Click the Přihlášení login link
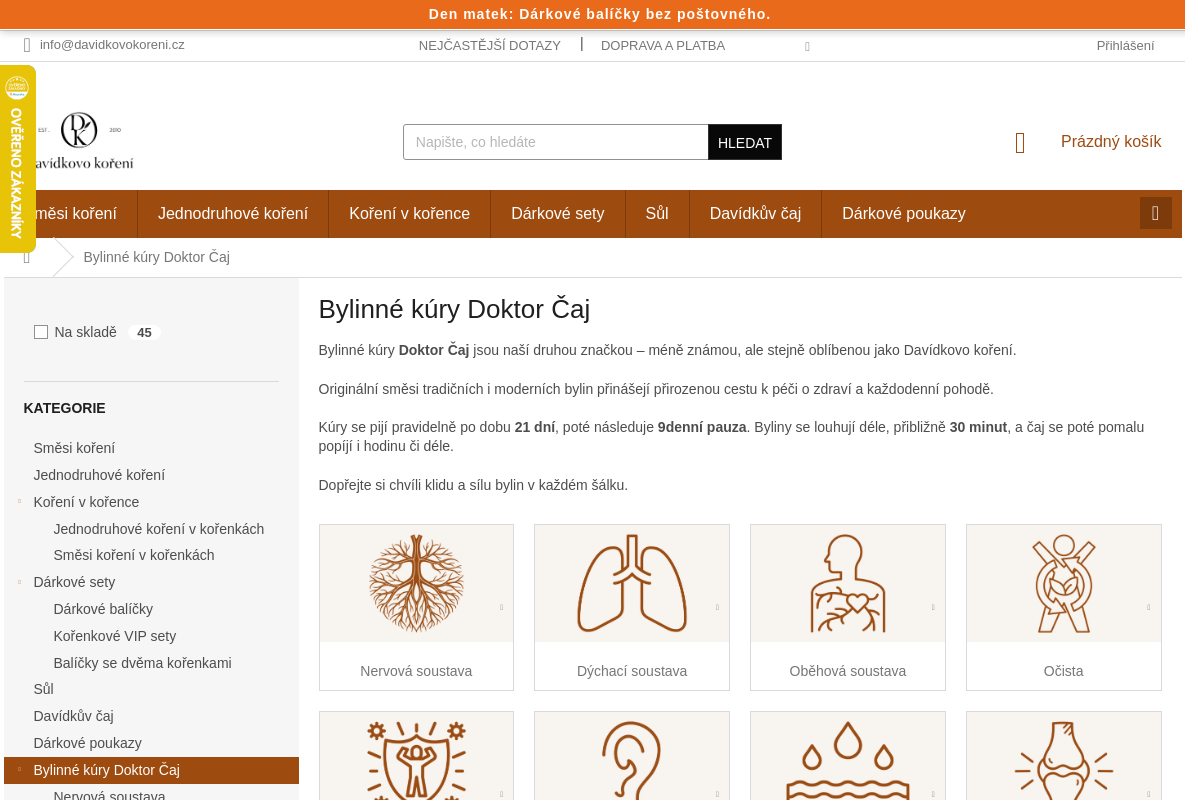This screenshot has height=800, width=1200. (x=1125, y=45)
